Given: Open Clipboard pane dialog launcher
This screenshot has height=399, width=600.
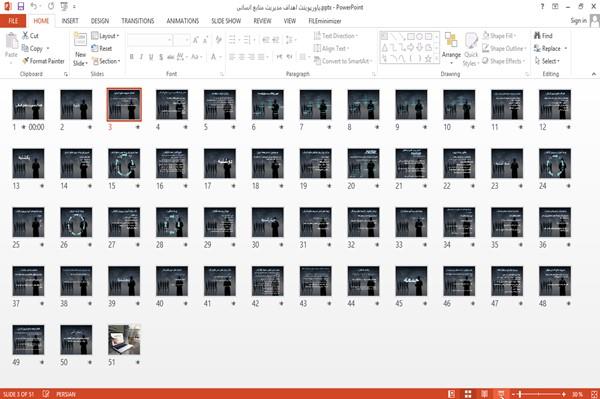Looking at the screenshot, I should click(x=66, y=74).
